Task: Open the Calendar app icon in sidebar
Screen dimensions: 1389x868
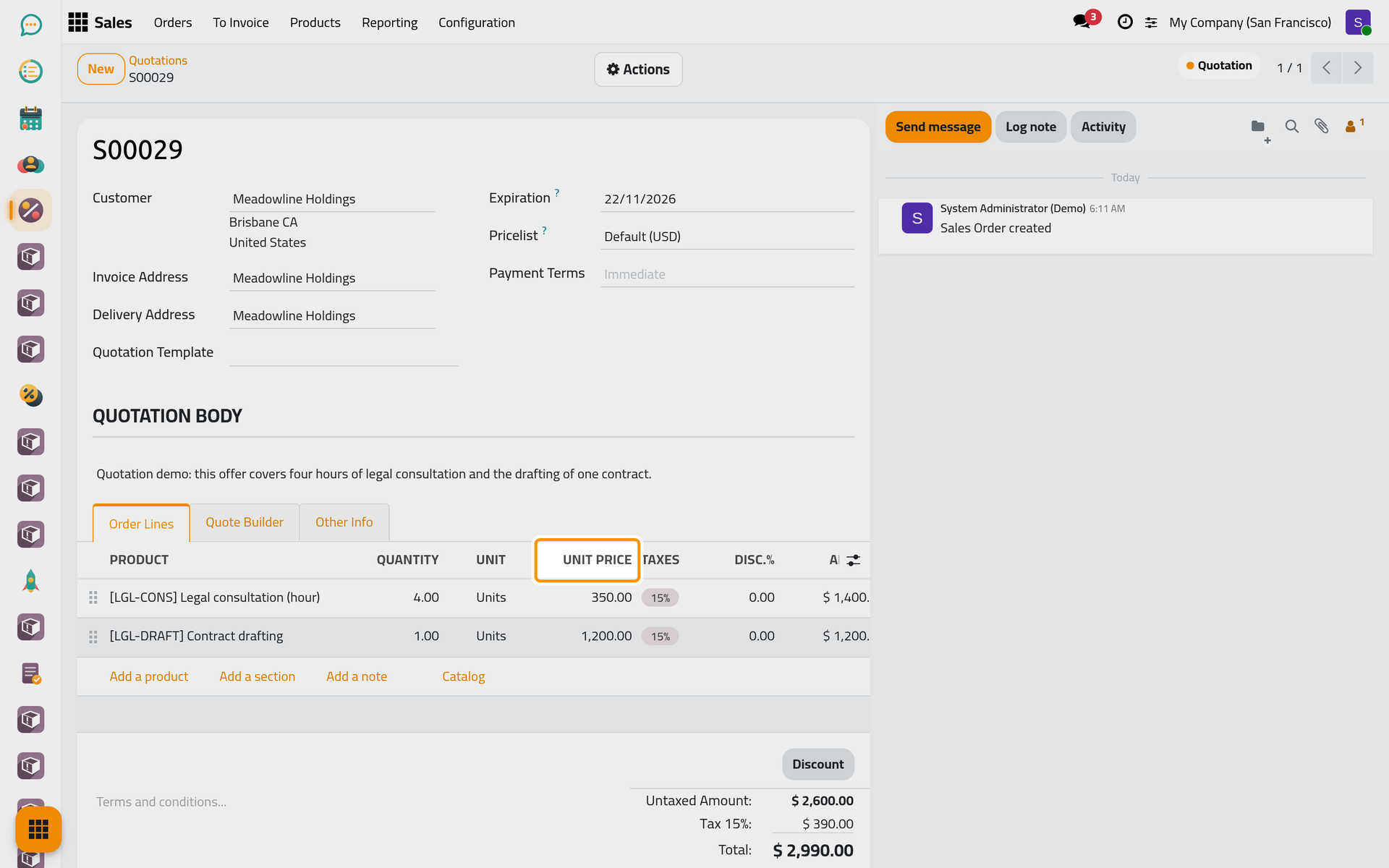Action: 30,118
